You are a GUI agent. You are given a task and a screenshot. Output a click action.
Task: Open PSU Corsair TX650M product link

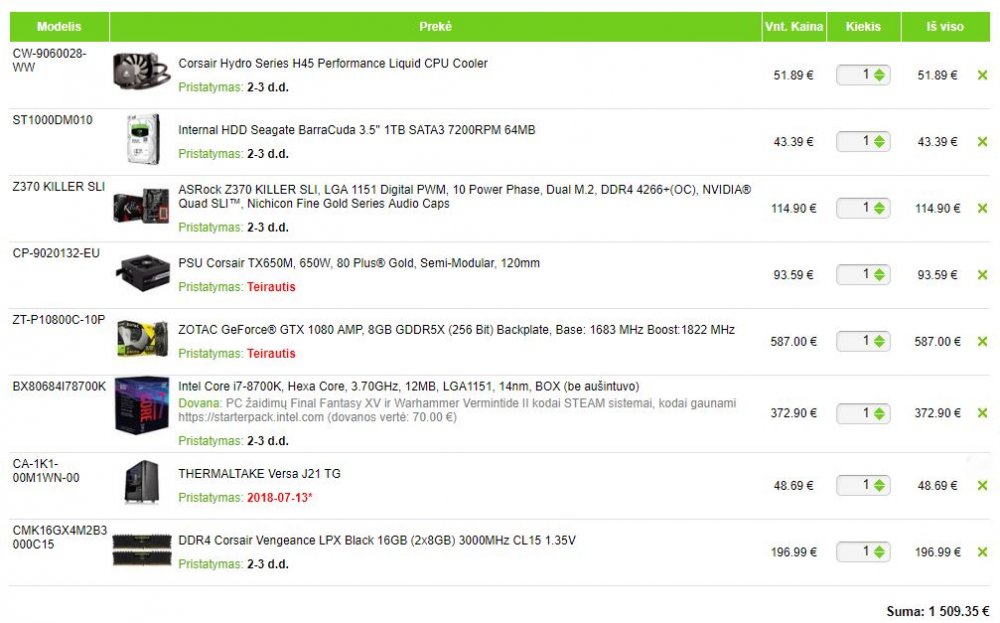tap(359, 263)
